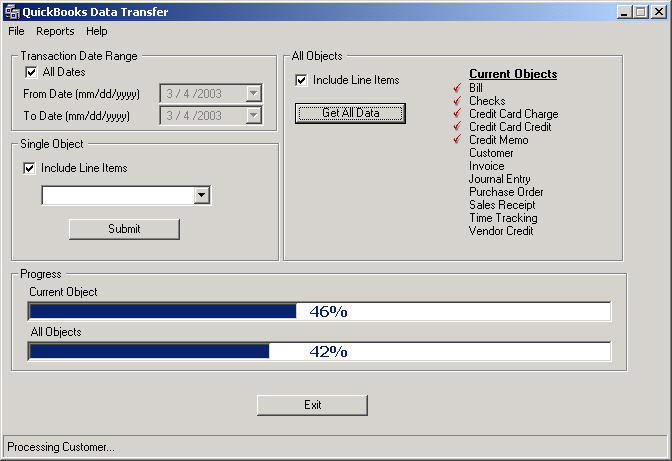This screenshot has height=461, width=672.
Task: Click the Vendor Credit list item
Action: [501, 231]
